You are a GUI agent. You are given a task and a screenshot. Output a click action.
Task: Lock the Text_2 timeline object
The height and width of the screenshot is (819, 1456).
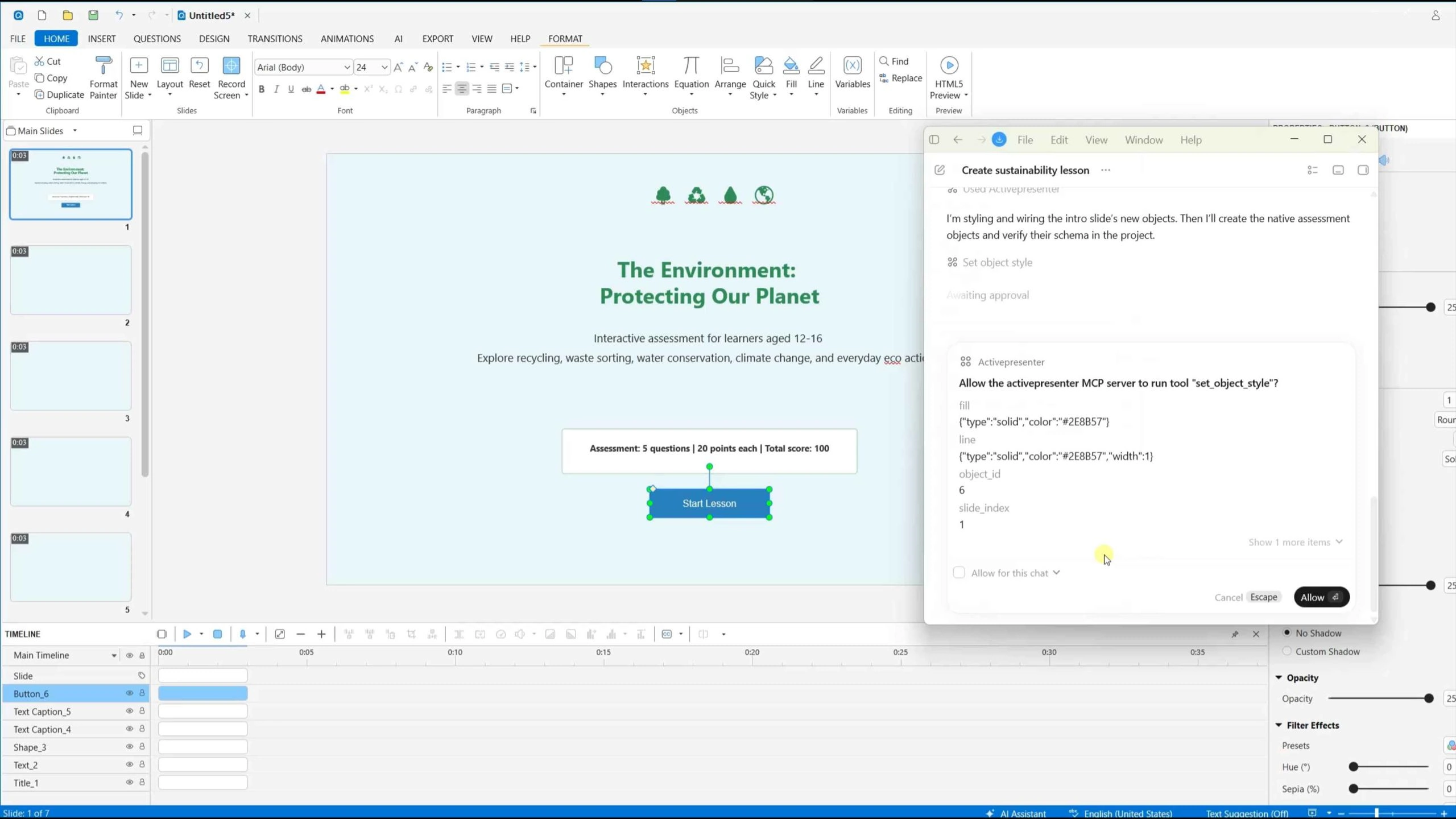142,764
